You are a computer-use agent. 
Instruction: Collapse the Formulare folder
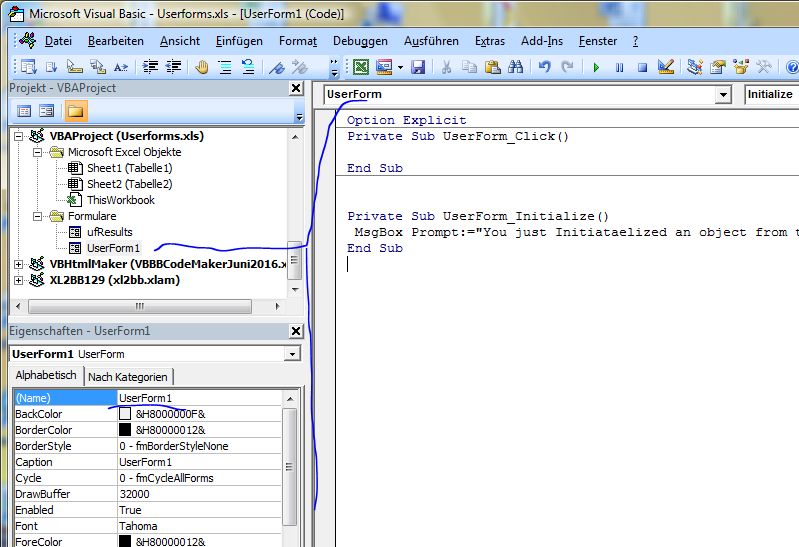(37, 216)
